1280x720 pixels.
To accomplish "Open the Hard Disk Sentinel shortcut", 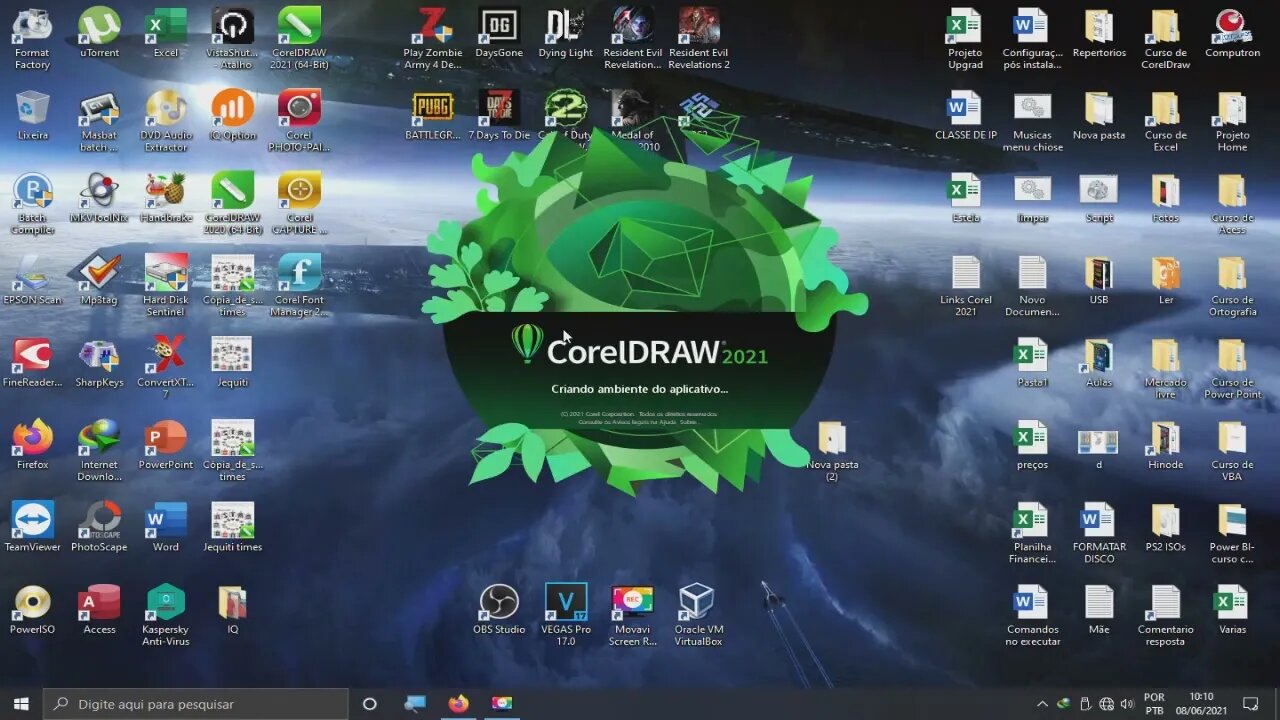I will click(166, 286).
